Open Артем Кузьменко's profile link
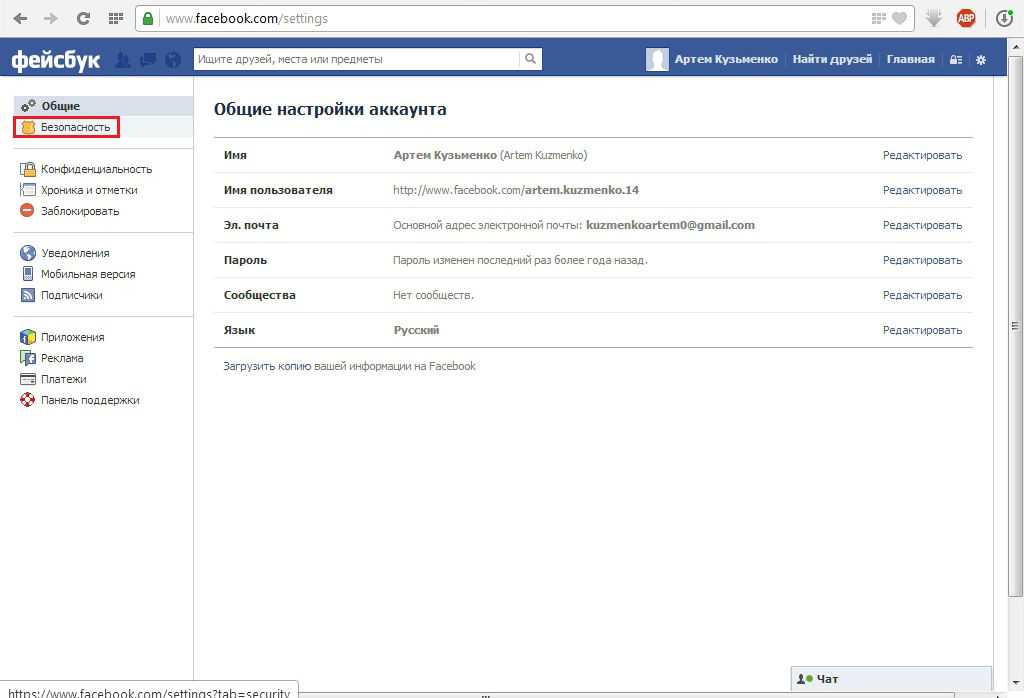Image resolution: width=1024 pixels, height=698 pixels. (726, 59)
